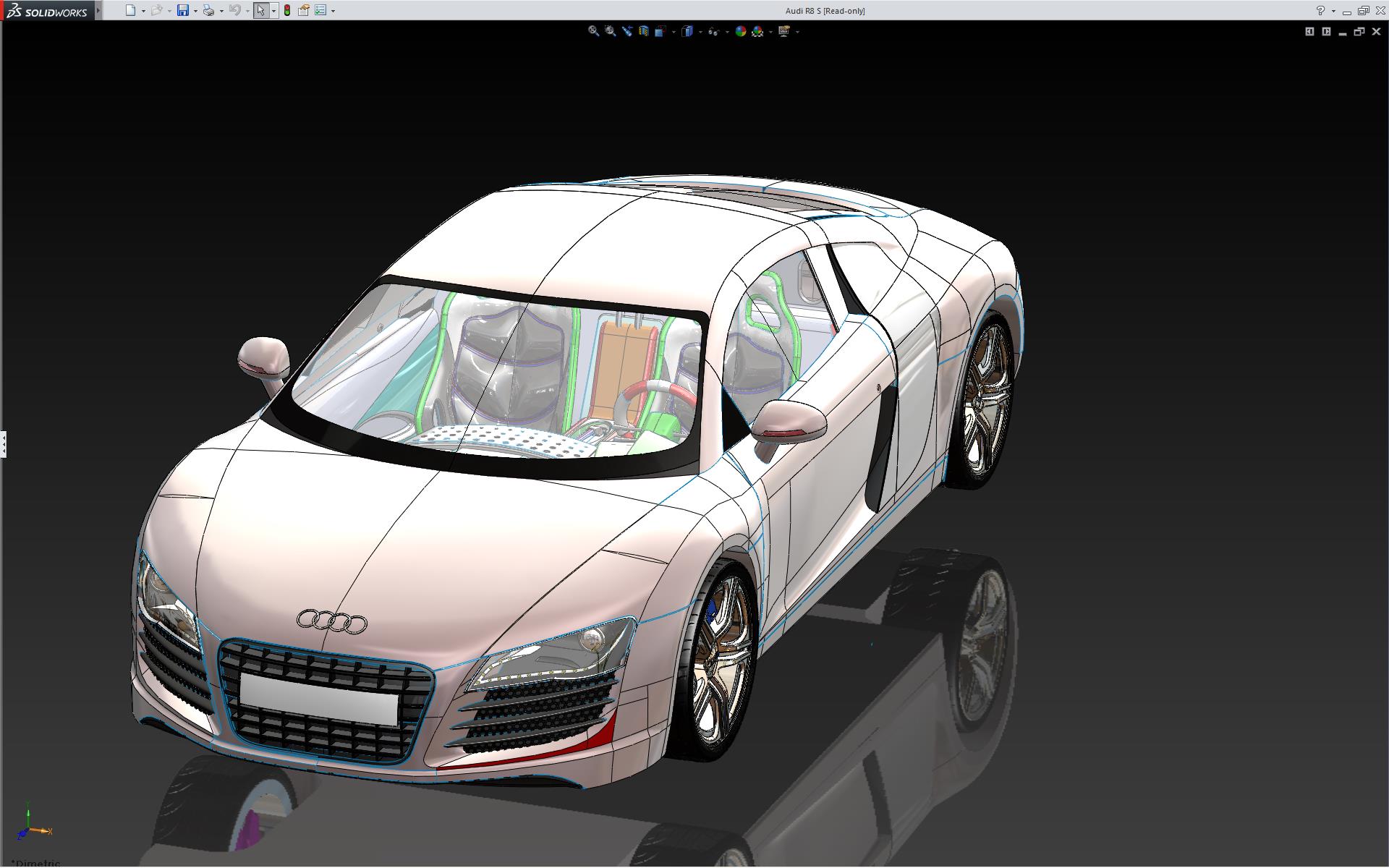Screen dimensions: 1389x868
Task: Click the Rebuild traffic light icon
Action: pyautogui.click(x=287, y=10)
